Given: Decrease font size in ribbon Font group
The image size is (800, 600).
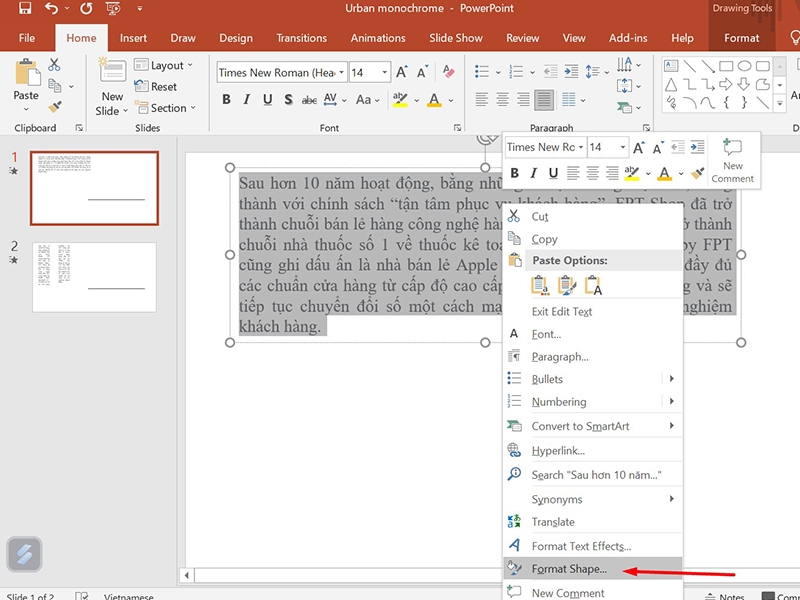Looking at the screenshot, I should (422, 72).
